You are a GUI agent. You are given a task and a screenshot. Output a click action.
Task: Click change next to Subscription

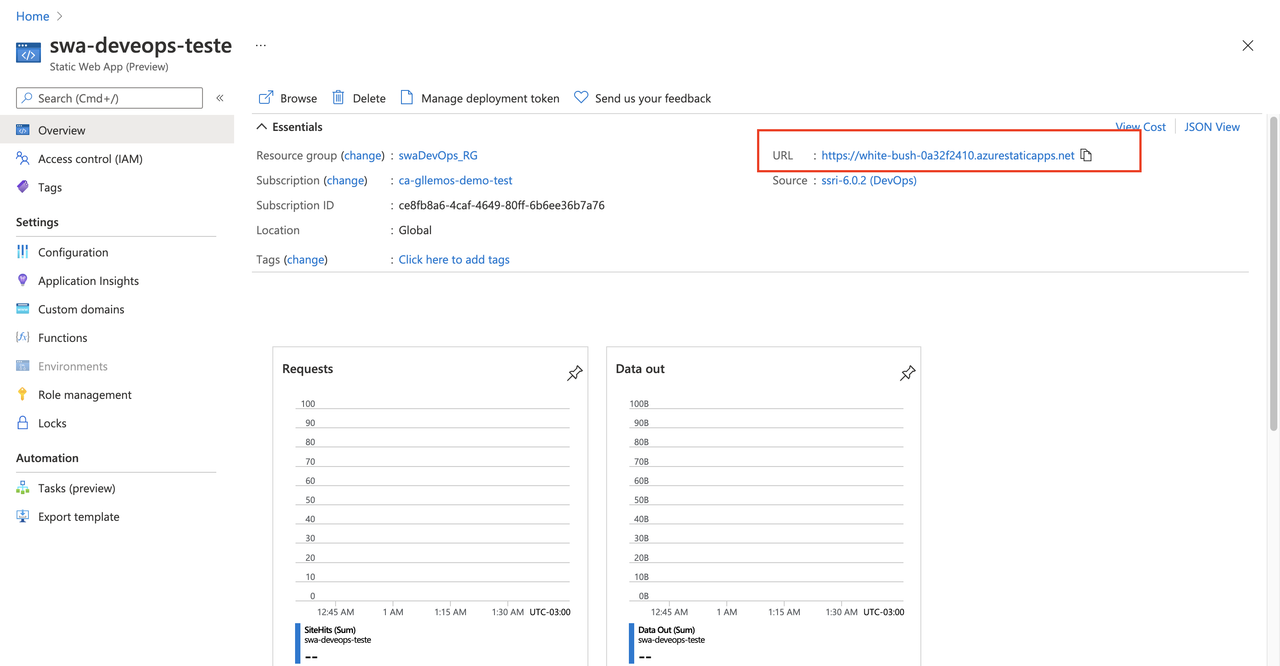(x=345, y=180)
